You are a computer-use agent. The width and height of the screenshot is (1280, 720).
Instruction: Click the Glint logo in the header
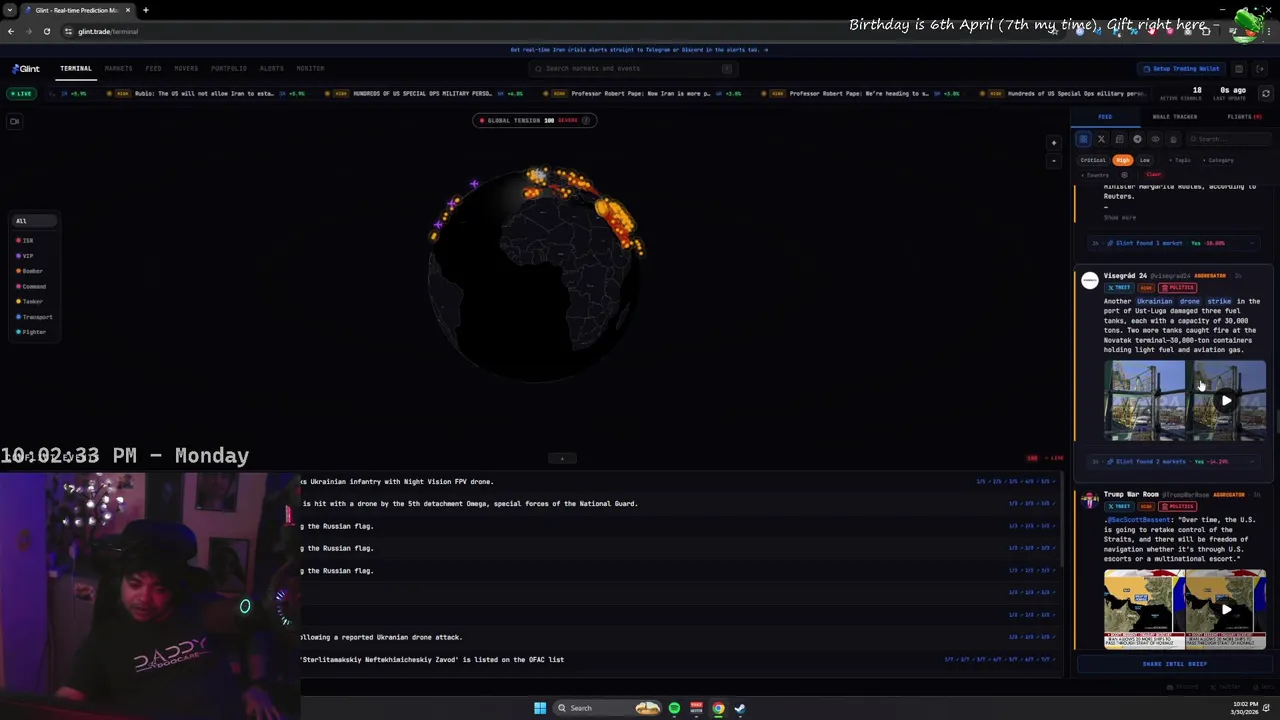pyautogui.click(x=26, y=68)
